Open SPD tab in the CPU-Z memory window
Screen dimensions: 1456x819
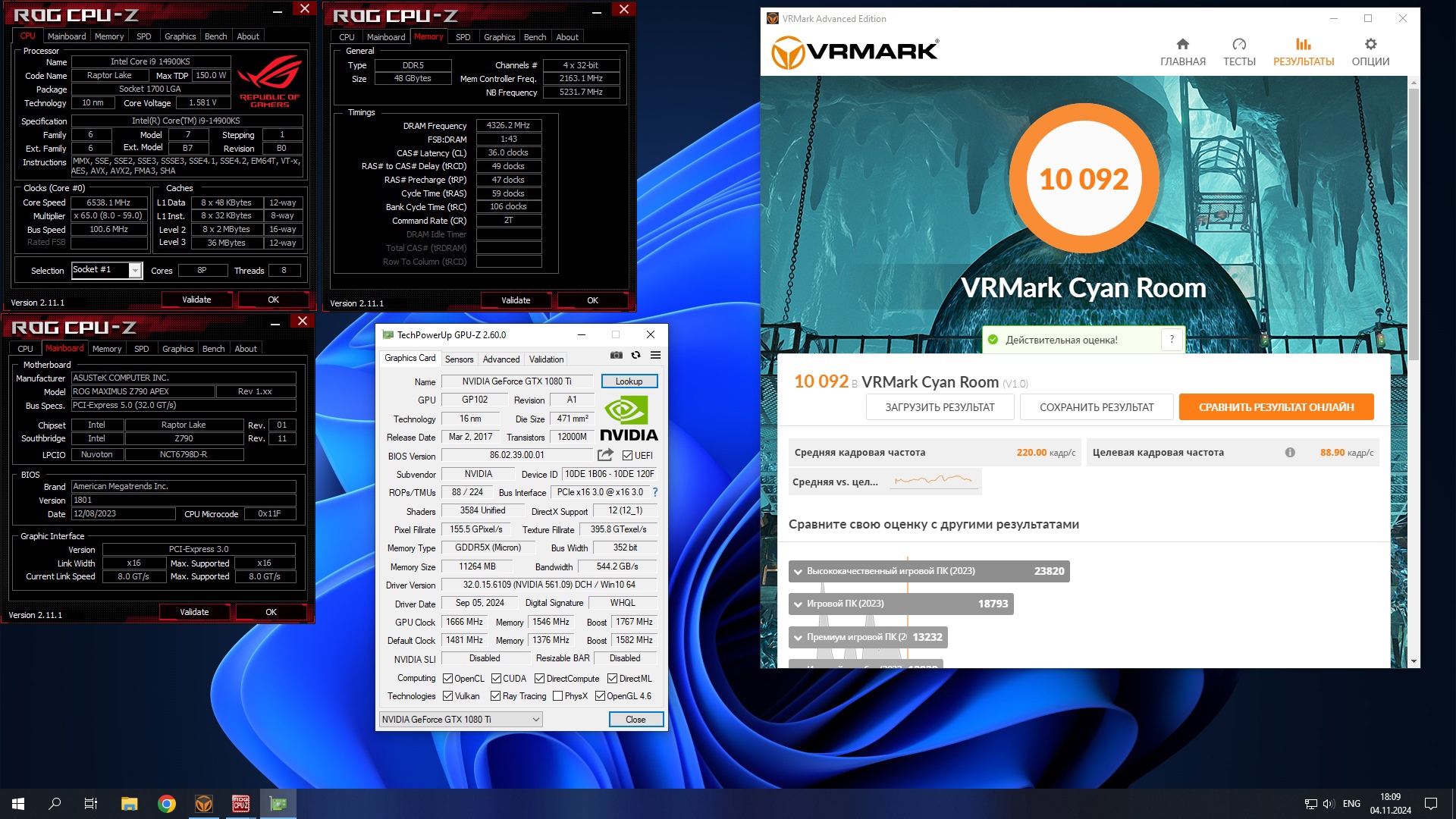(x=463, y=37)
